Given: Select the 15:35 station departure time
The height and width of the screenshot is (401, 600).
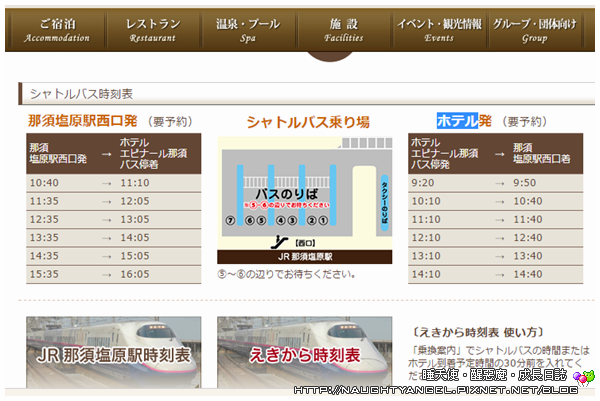Looking at the screenshot, I should (x=44, y=274).
